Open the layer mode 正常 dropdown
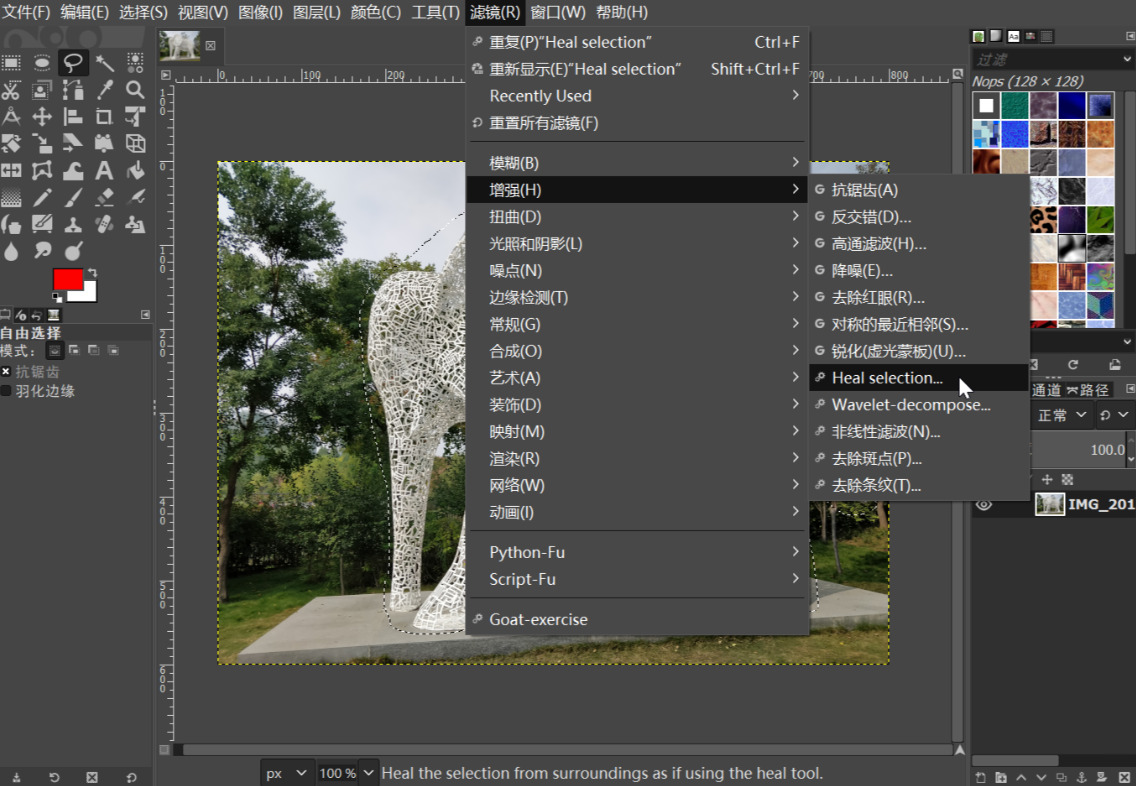The image size is (1136, 786). click(1062, 415)
